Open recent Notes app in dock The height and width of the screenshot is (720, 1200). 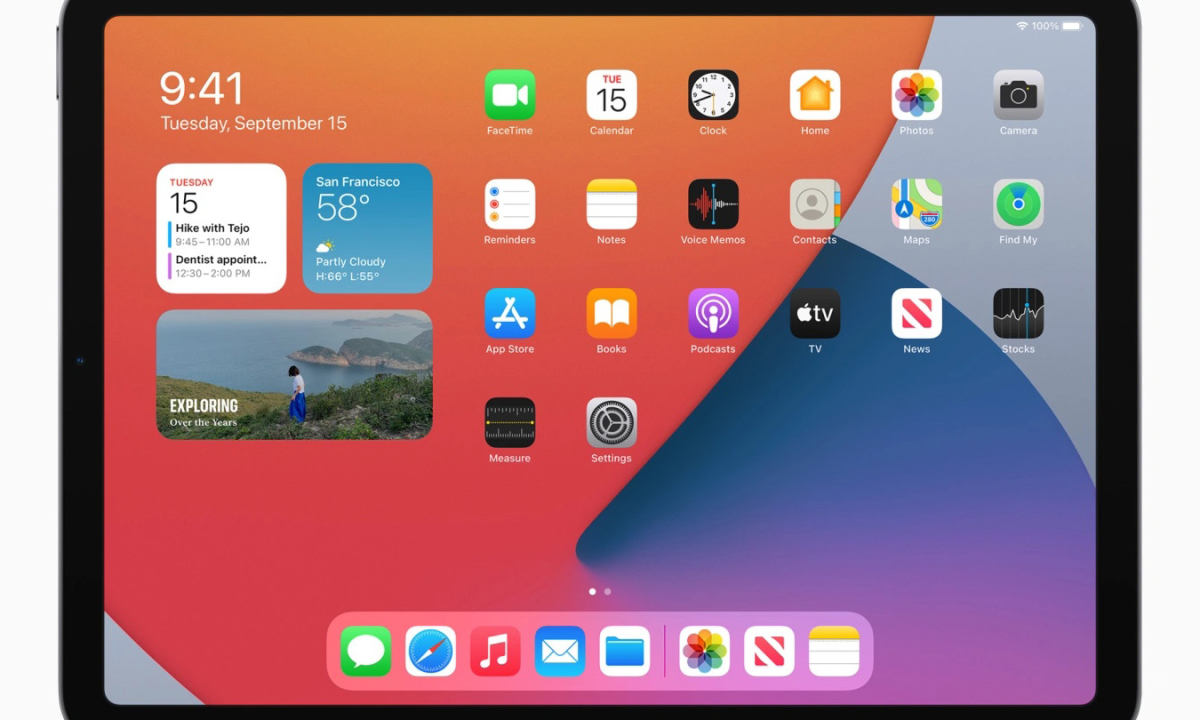coord(834,651)
